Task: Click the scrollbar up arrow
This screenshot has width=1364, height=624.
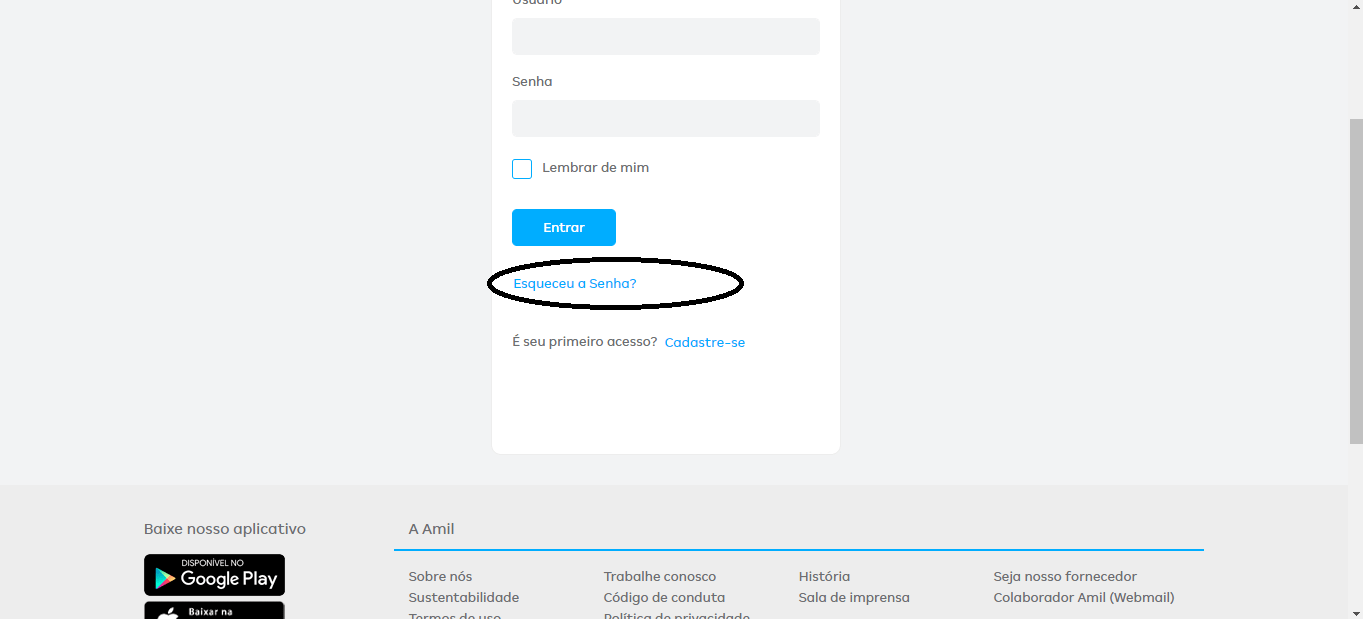Action: (1355, 6)
